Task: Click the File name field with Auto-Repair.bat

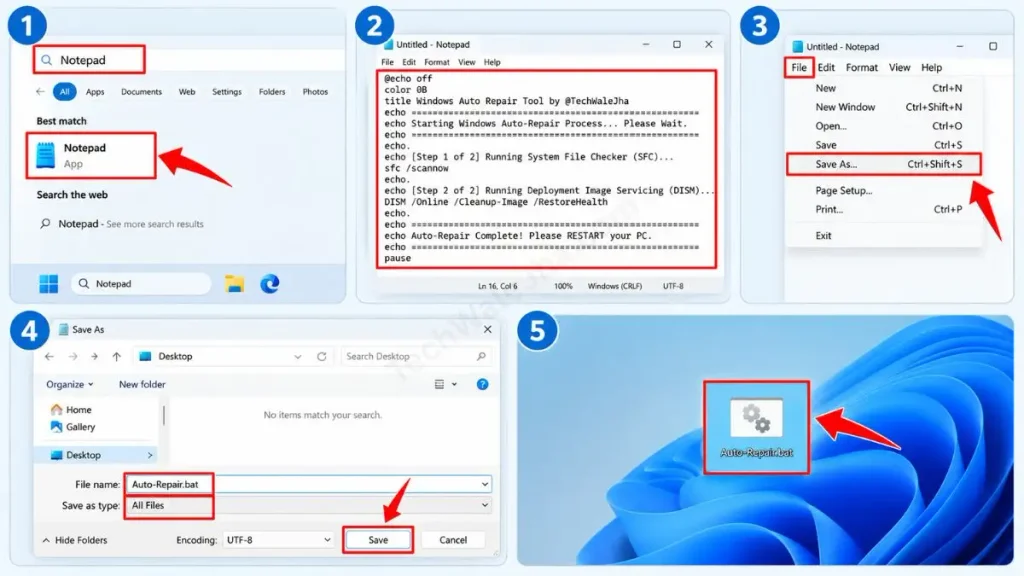Action: click(x=308, y=485)
